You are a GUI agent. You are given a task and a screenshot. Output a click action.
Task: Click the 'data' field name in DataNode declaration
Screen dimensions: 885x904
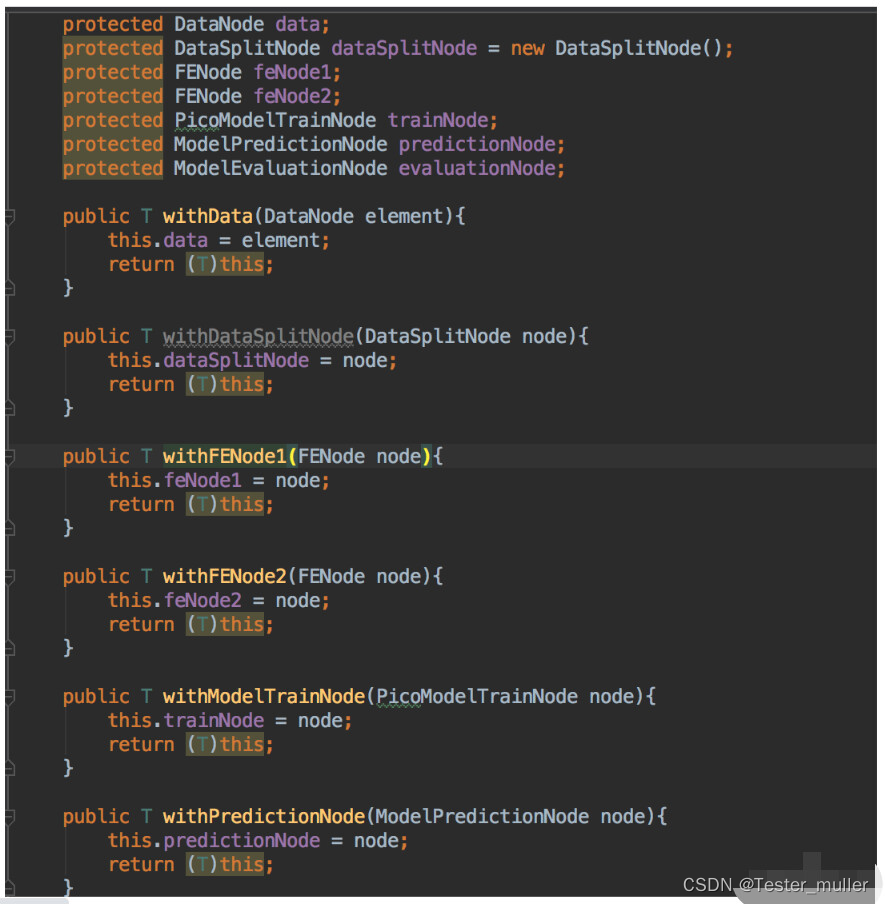click(297, 24)
